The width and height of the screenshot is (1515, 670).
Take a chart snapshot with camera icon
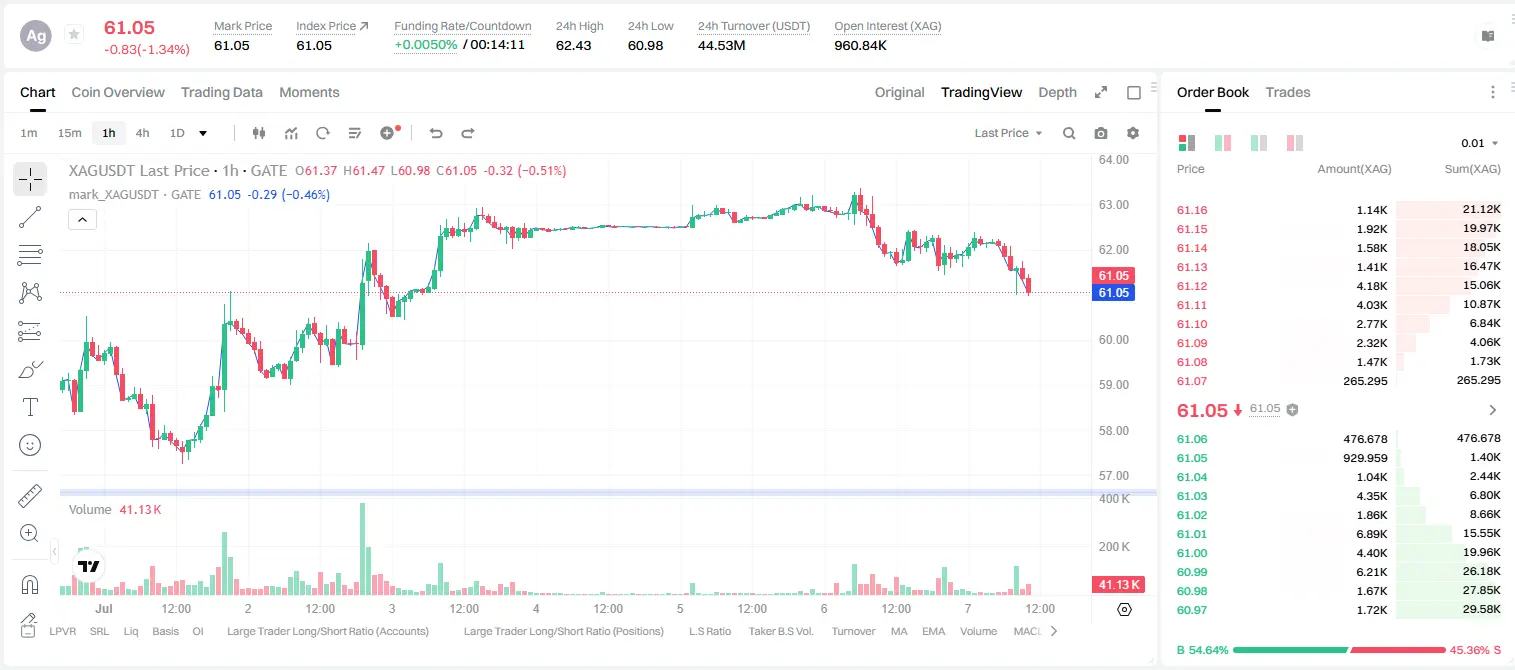(1101, 133)
